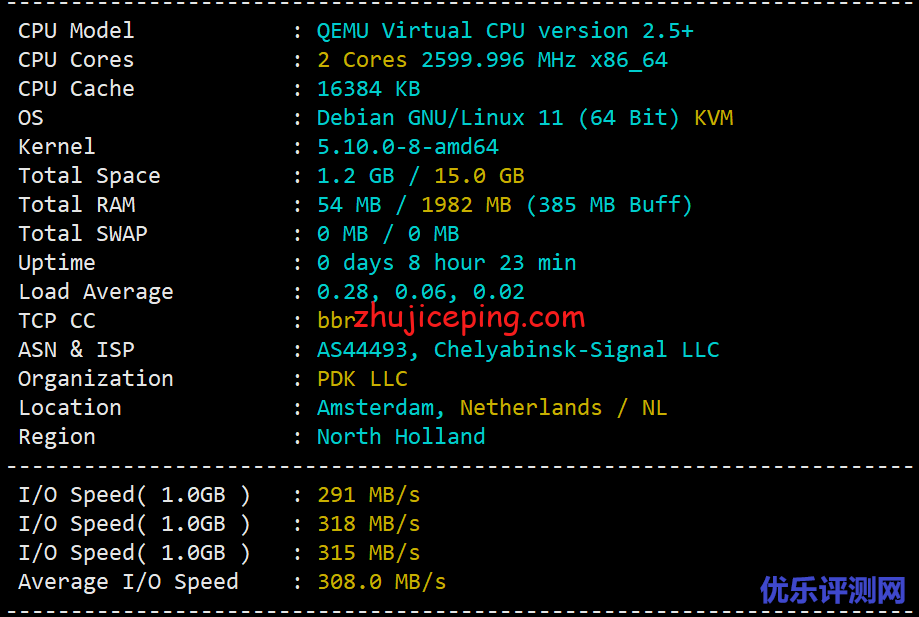919x617 pixels.
Task: Click the 'bbr' TCP CC value
Action: point(336,321)
